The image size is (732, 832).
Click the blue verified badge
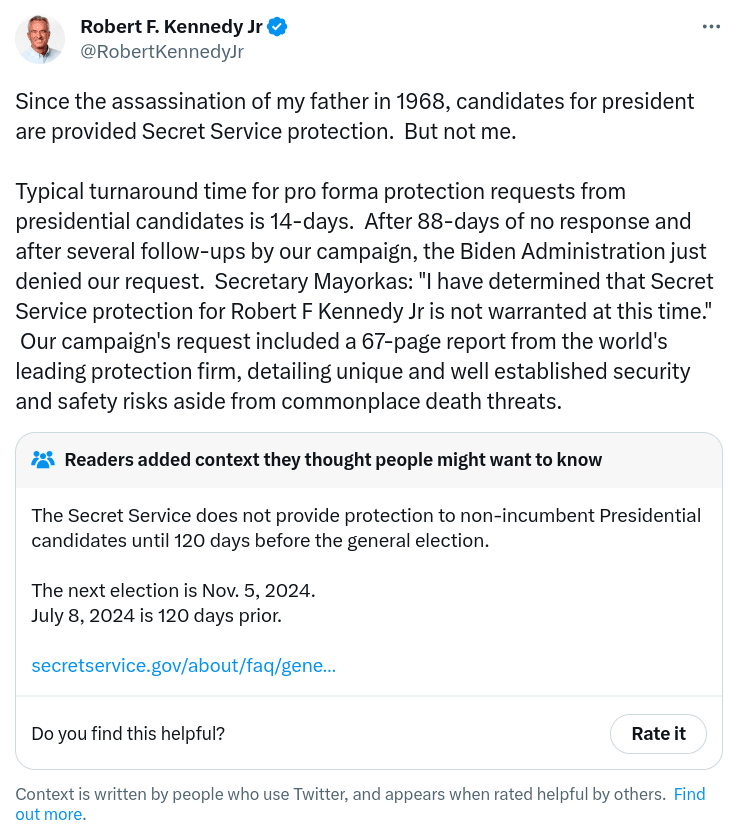(x=277, y=26)
